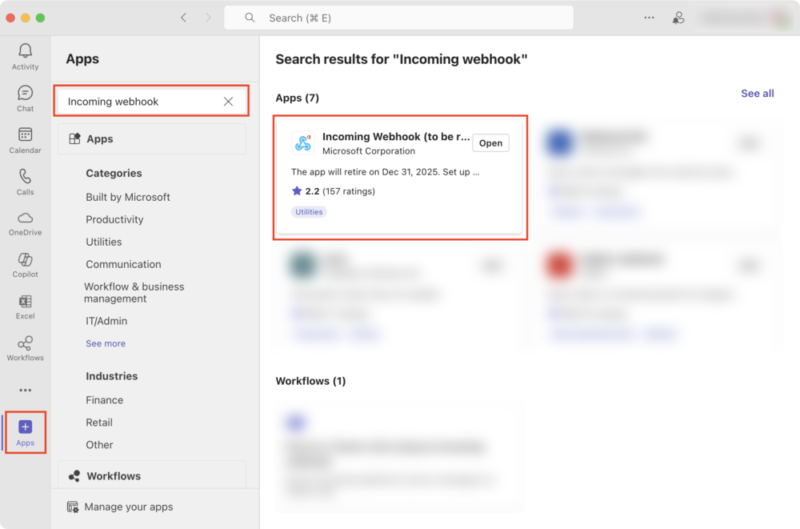Viewport: 800px width, 529px height.
Task: Select the Workflows section tab
Action: pos(152,475)
